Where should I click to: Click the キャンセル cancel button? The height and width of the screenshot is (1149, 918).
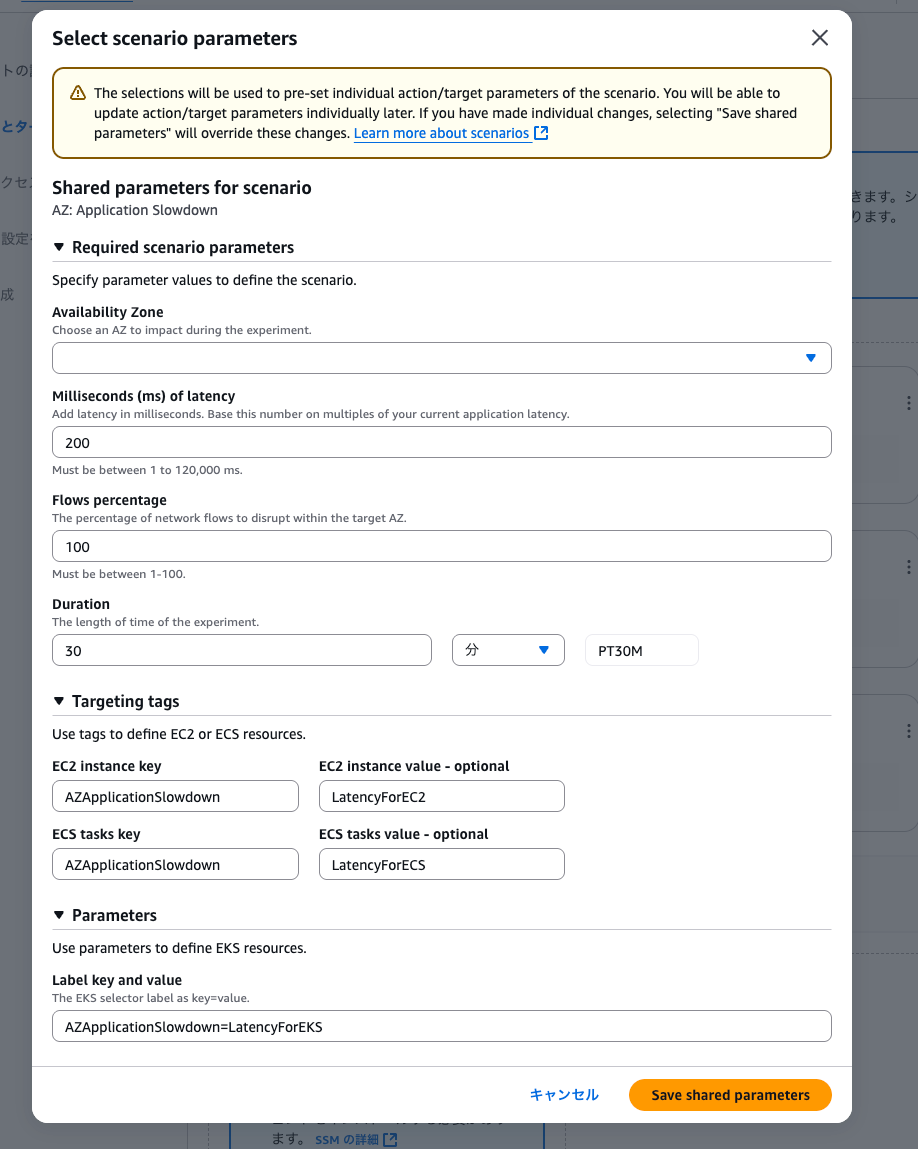coord(564,1095)
